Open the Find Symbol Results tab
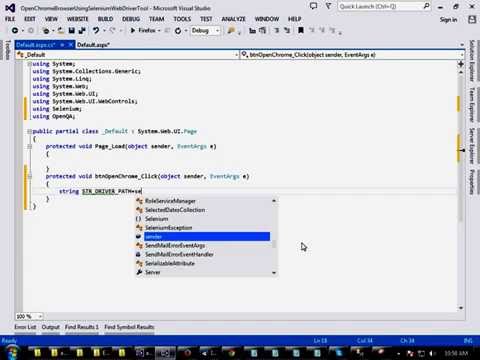The image size is (480, 360). [x=129, y=327]
